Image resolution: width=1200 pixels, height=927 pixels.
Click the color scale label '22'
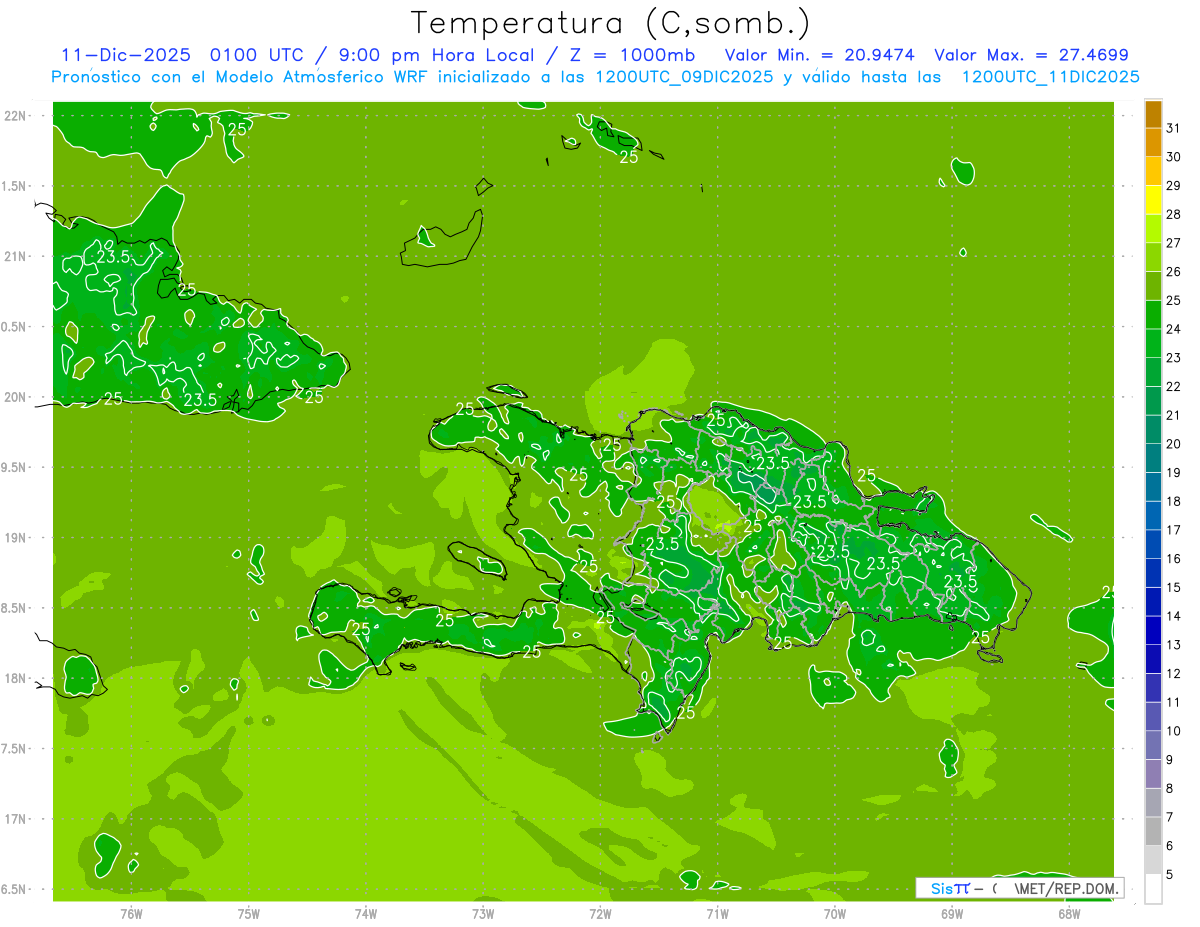[1174, 386]
